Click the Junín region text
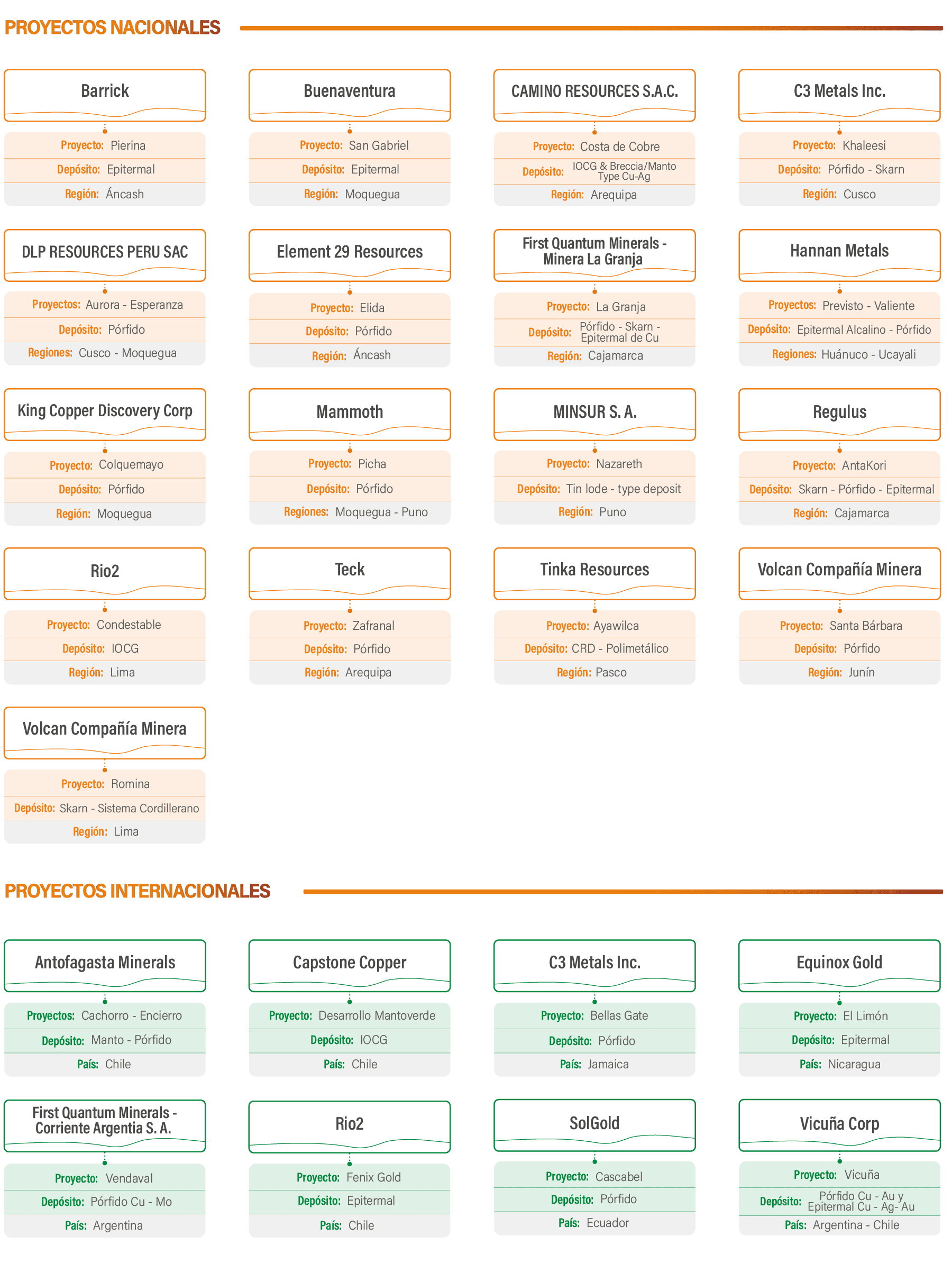 pyautogui.click(x=861, y=672)
